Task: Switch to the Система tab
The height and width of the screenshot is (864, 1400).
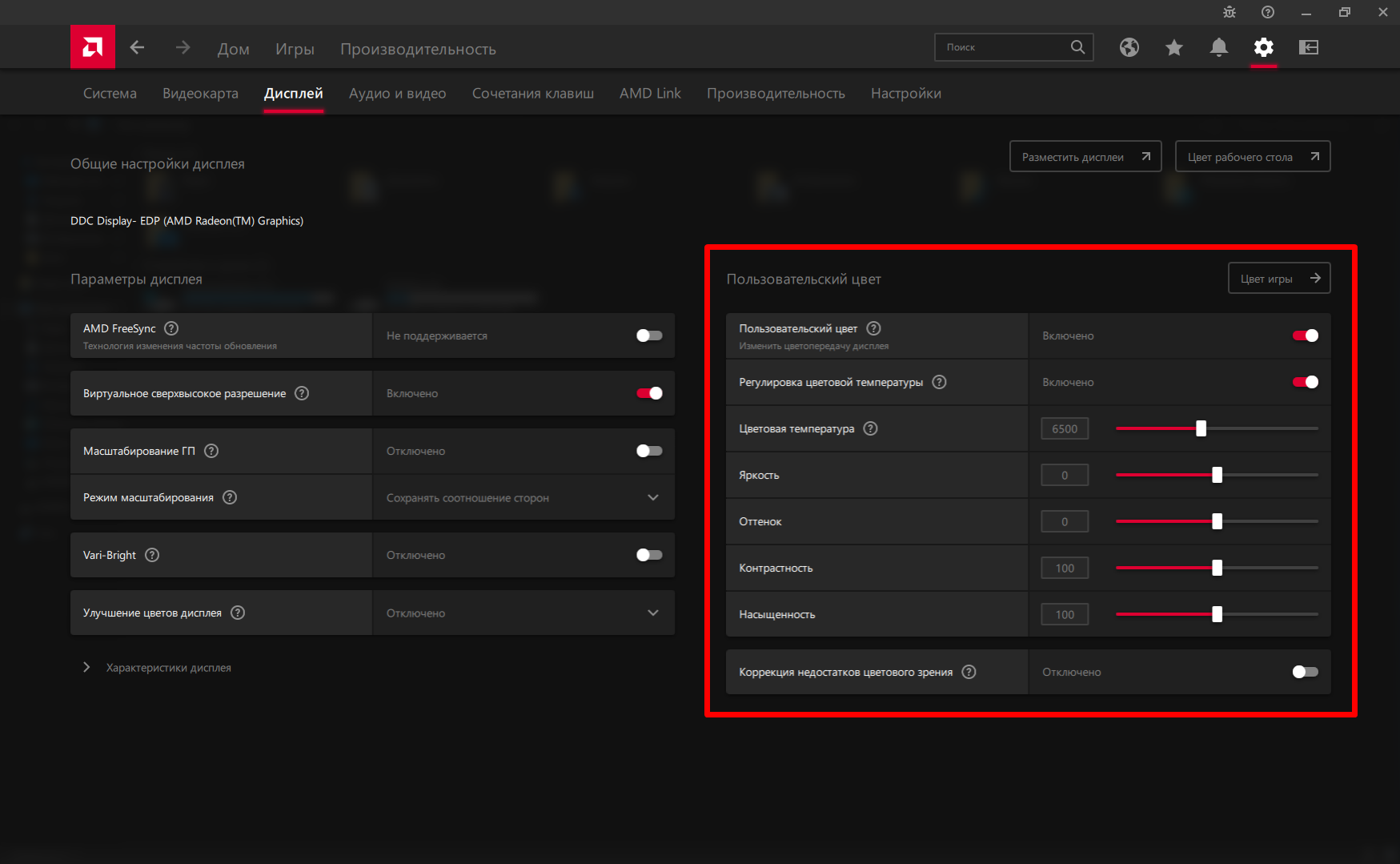Action: point(110,94)
